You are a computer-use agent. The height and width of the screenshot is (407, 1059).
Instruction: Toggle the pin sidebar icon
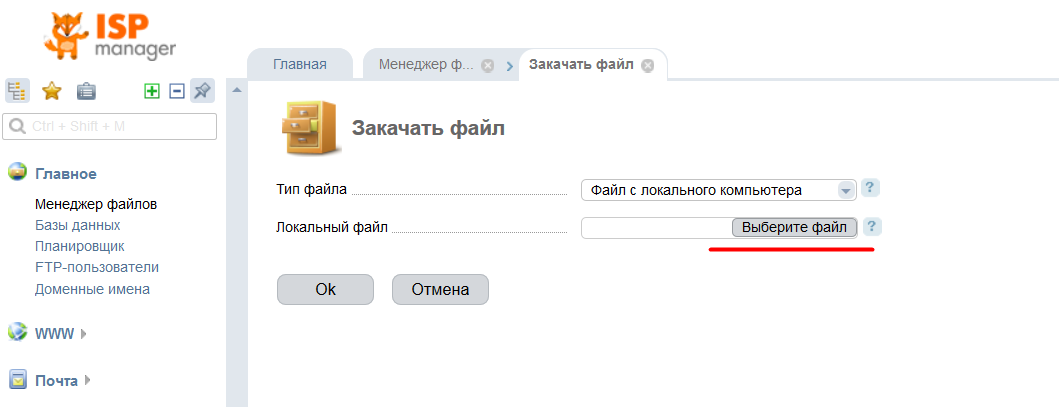pos(202,90)
